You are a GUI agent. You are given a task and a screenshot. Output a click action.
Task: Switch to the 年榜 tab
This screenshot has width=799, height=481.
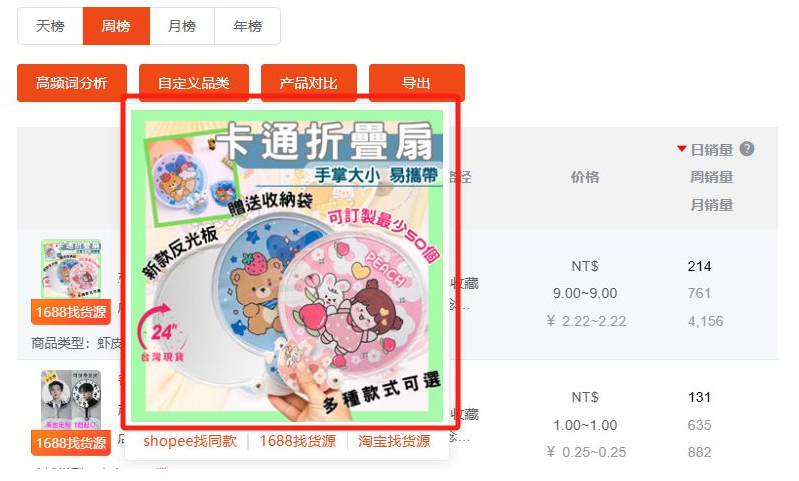[248, 26]
